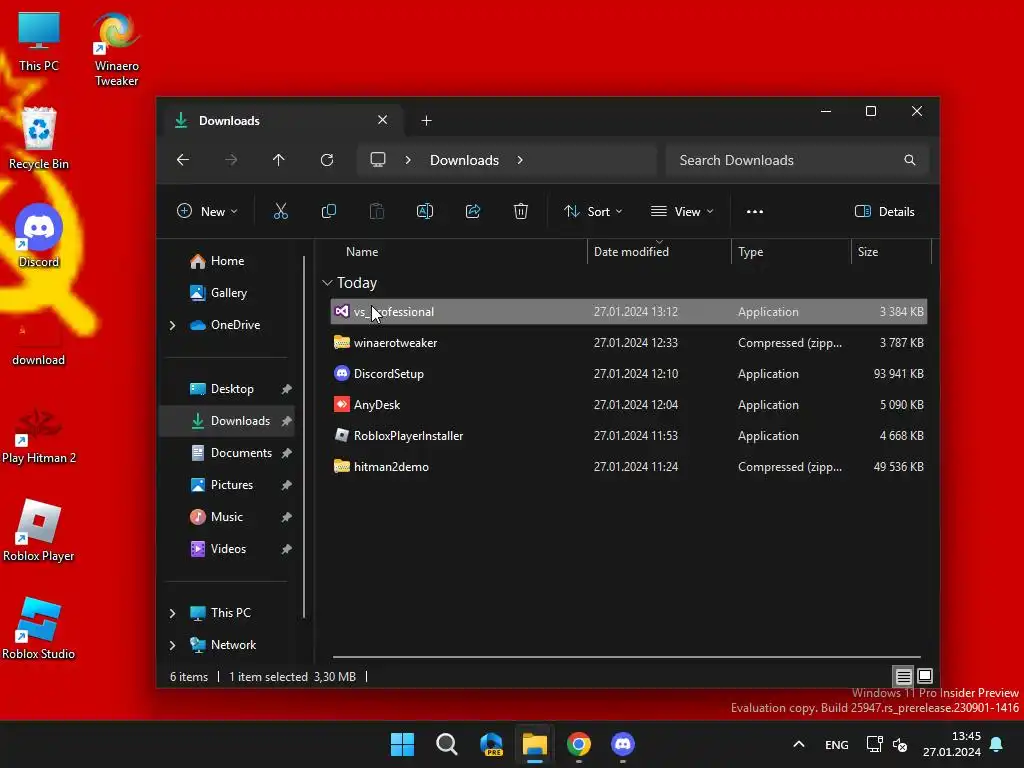Click the PC monitor icon in address bar
Image resolution: width=1024 pixels, height=768 pixels.
377,160
